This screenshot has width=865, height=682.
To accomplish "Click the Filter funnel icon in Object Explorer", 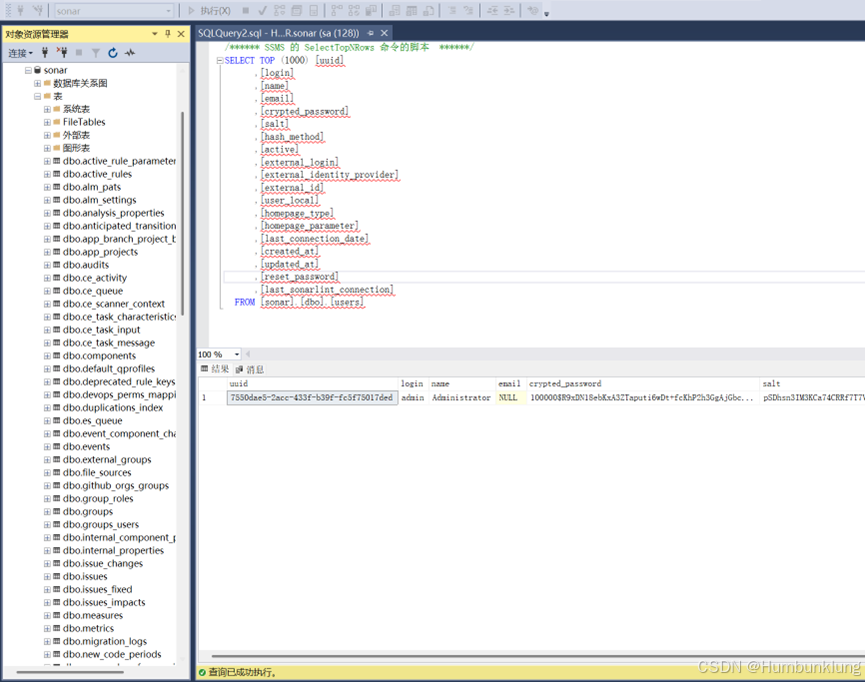I will click(x=95, y=52).
